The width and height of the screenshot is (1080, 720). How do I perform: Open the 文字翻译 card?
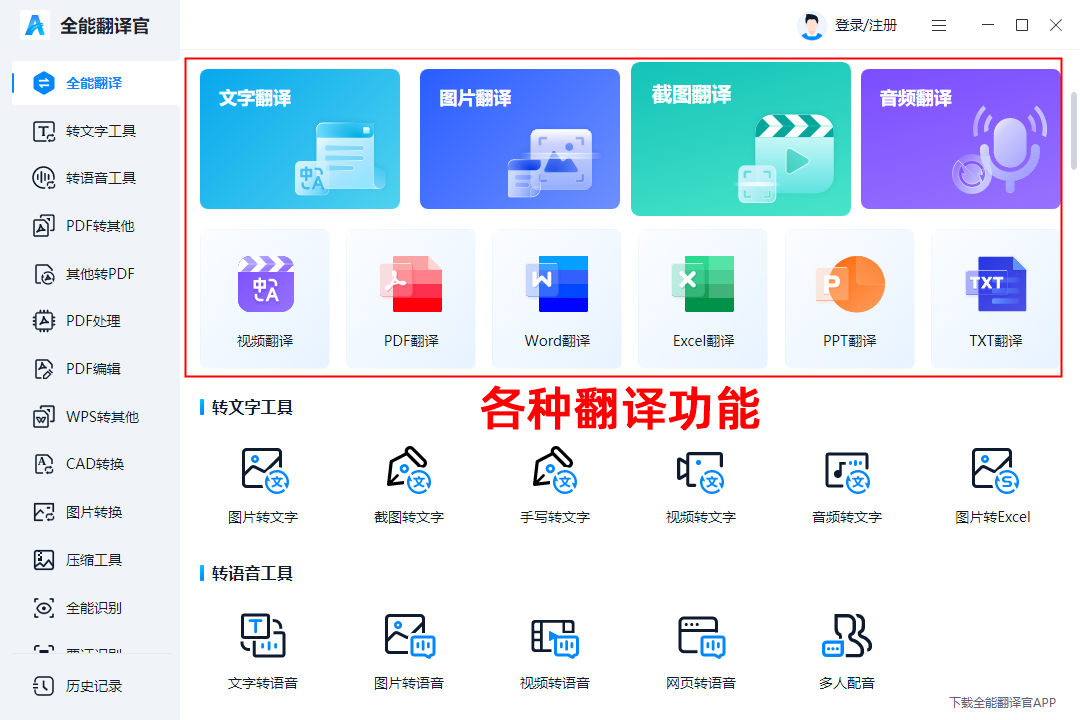300,138
